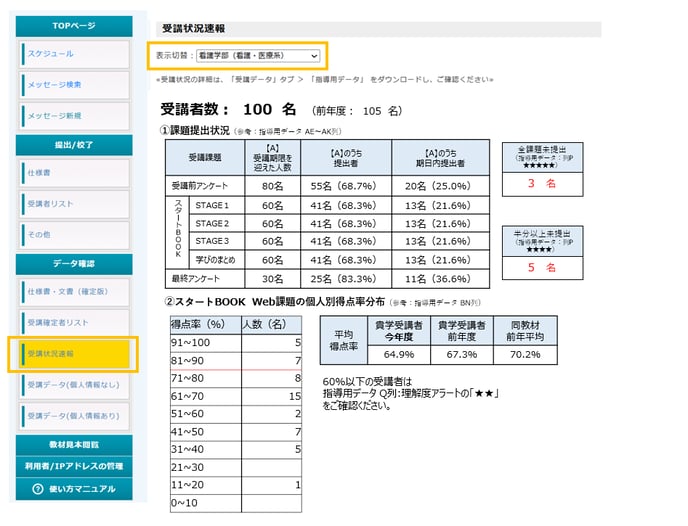The height and width of the screenshot is (526, 688).
Task: Click the 教材見本閲覧 button
Action: [x=74, y=444]
